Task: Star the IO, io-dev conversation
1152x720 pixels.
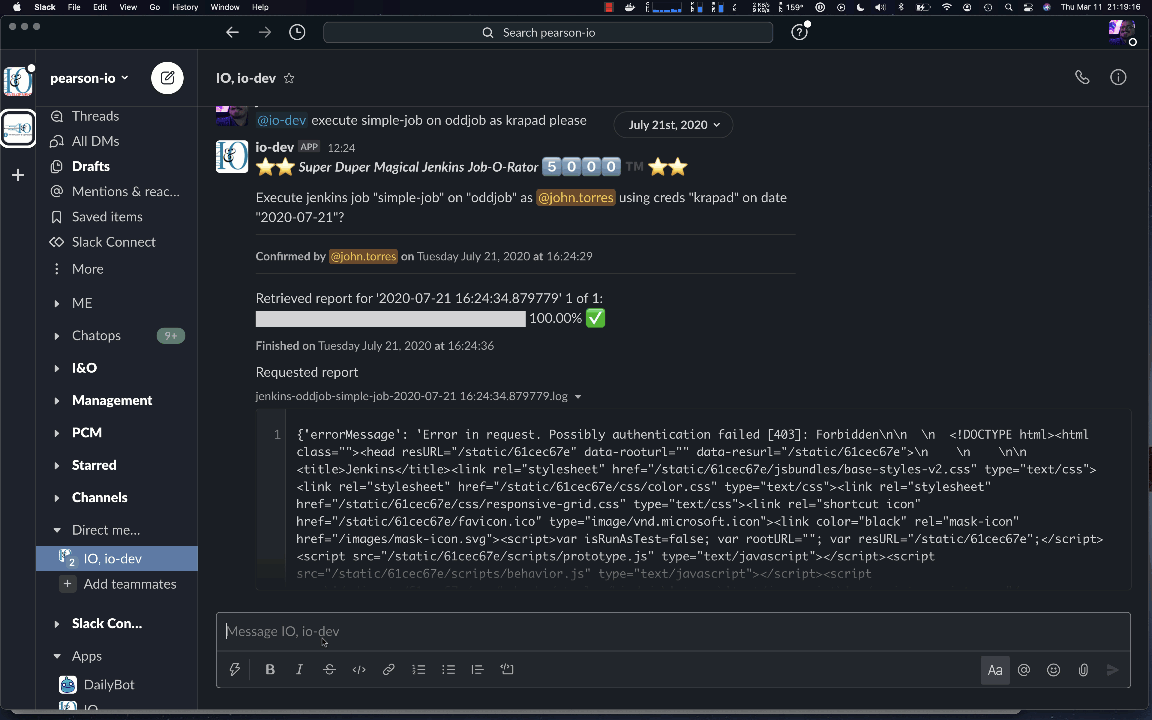Action: coord(289,78)
